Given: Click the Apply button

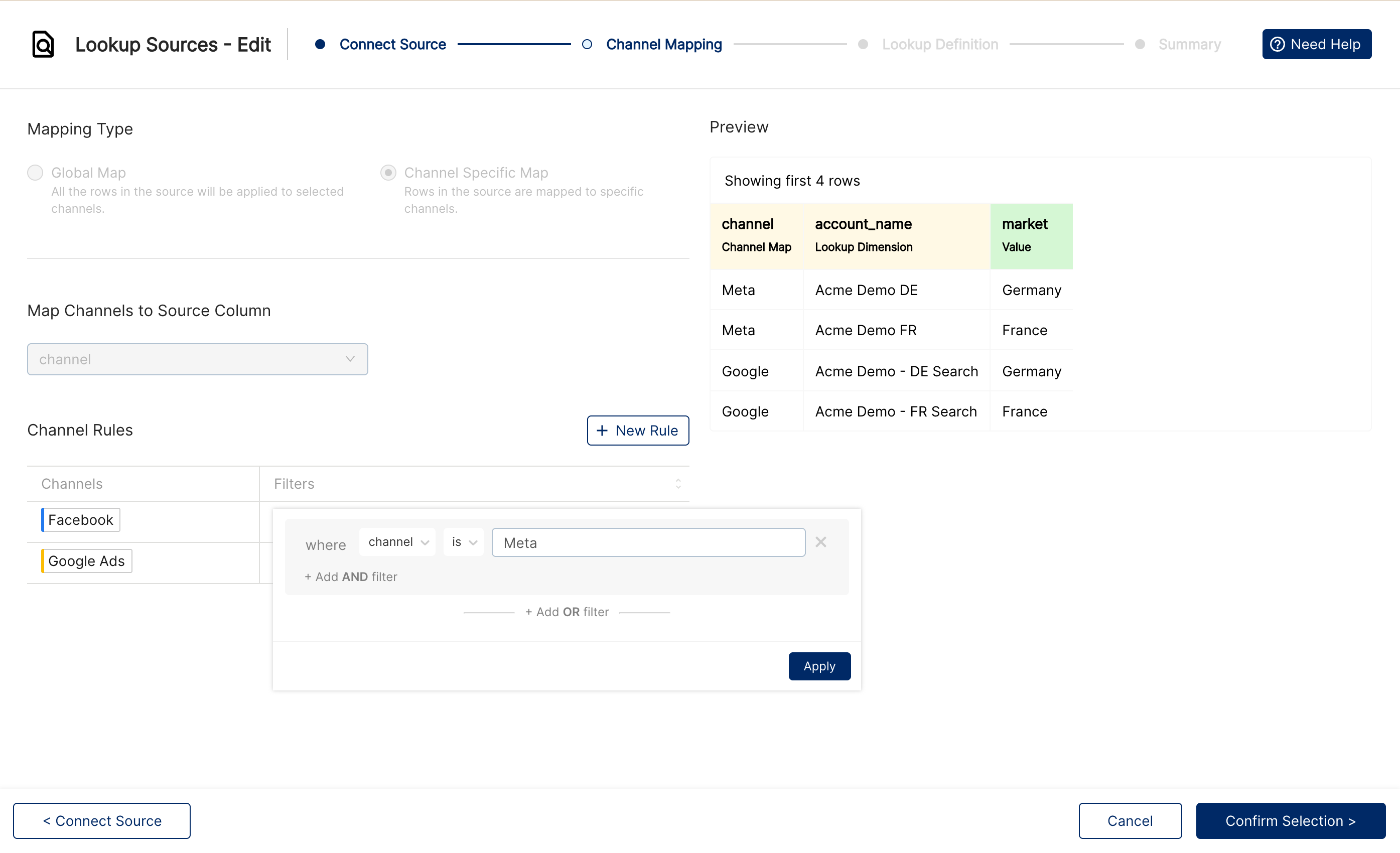Looking at the screenshot, I should point(819,666).
